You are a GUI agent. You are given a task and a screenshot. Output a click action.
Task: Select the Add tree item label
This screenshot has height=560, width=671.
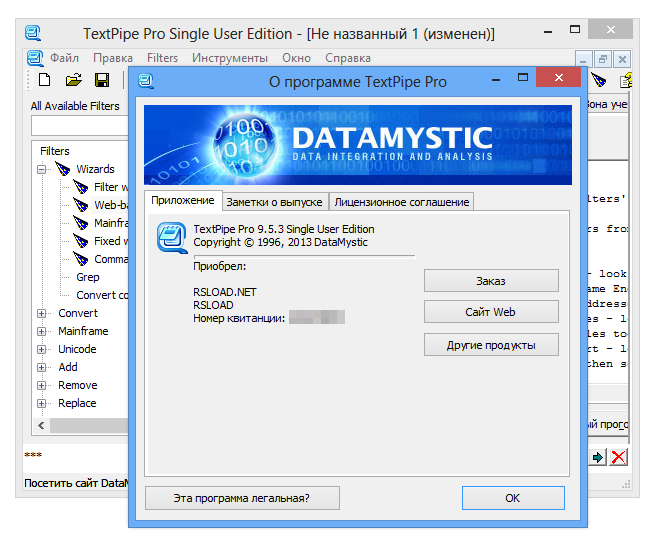[68, 367]
